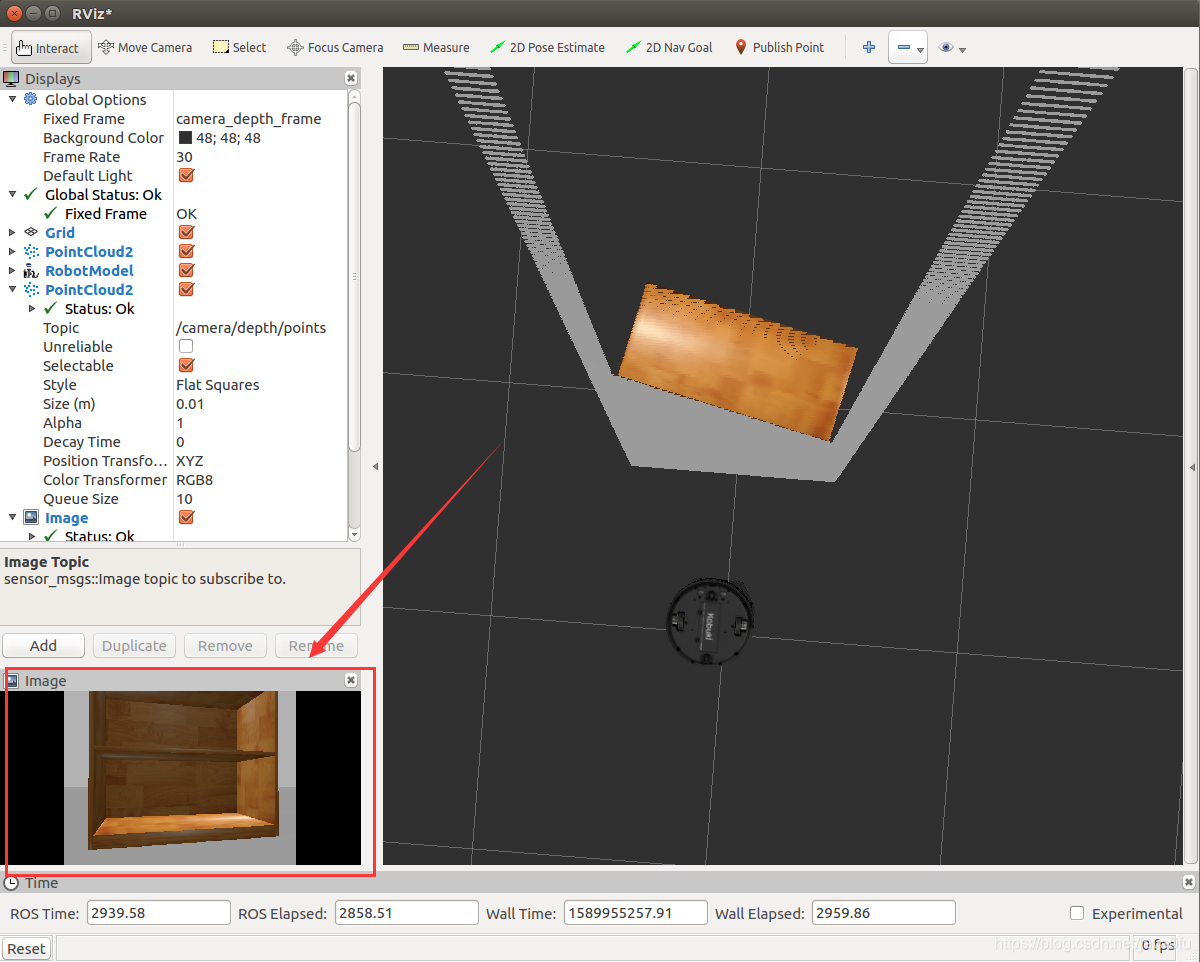This screenshot has height=962, width=1200.
Task: Collapse the Global Status tree node
Action: (x=12, y=194)
